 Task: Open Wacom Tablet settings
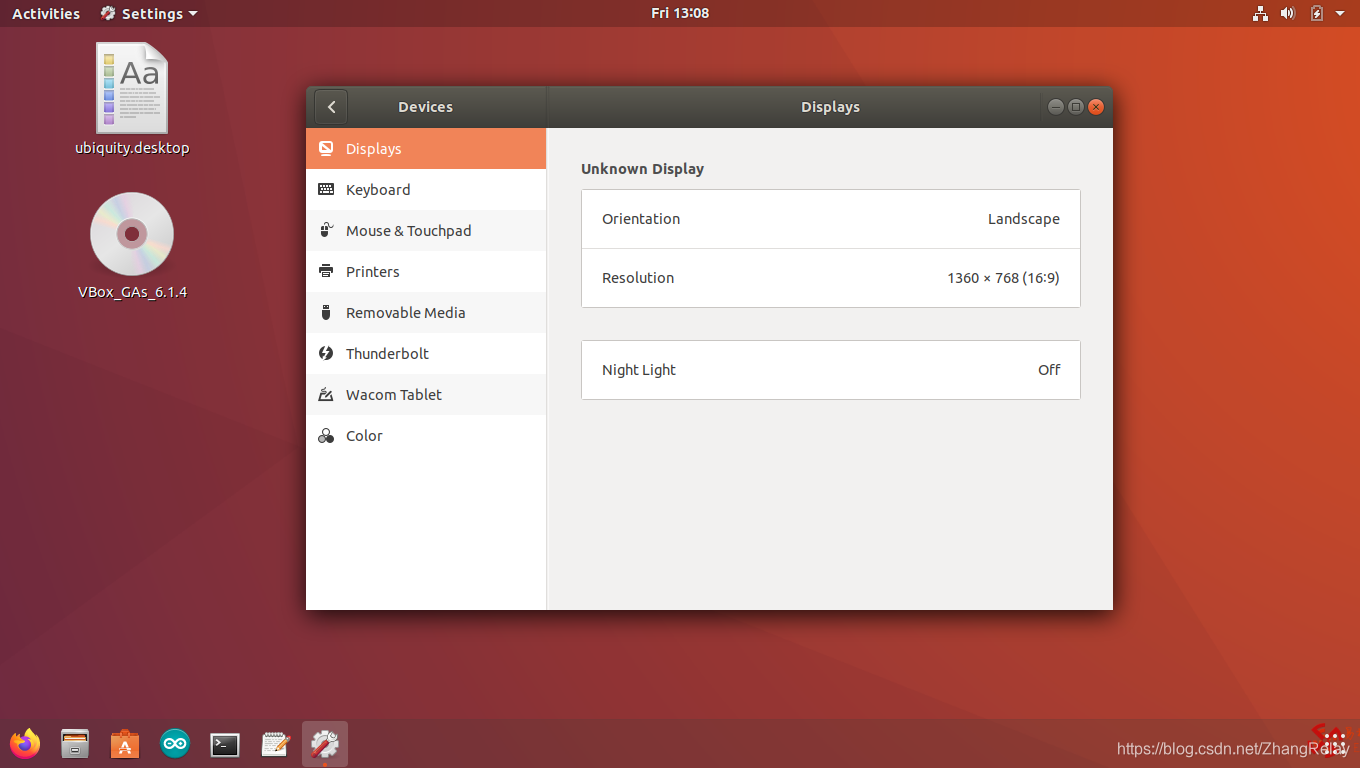click(426, 394)
